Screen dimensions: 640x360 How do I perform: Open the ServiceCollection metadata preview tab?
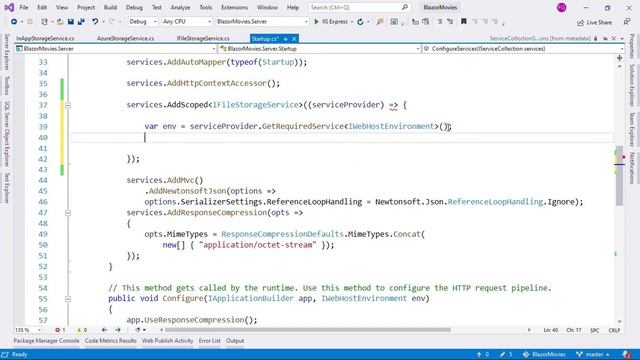(x=540, y=38)
